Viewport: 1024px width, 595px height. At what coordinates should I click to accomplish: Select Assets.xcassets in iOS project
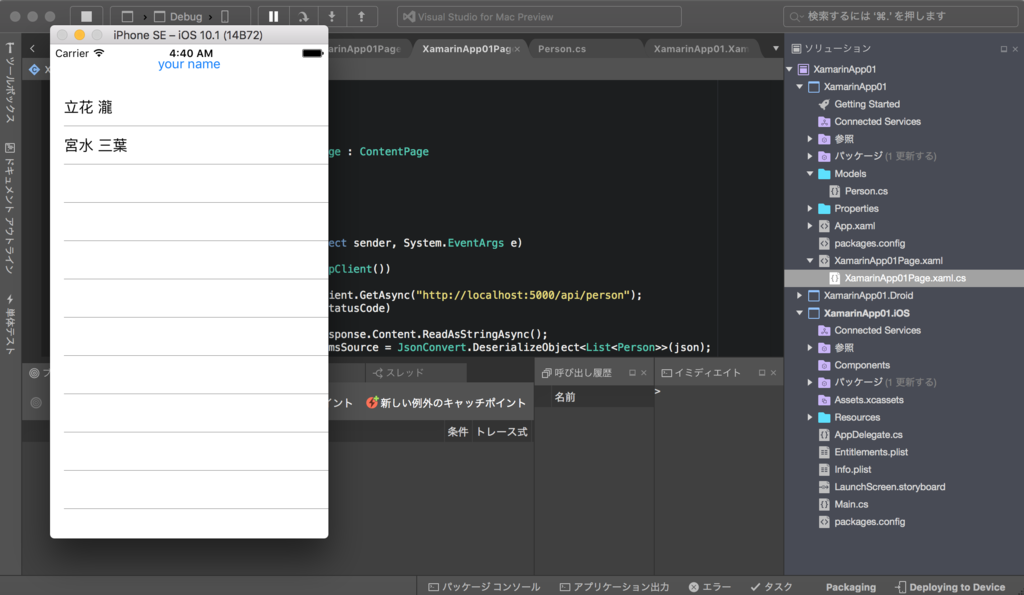(869, 400)
